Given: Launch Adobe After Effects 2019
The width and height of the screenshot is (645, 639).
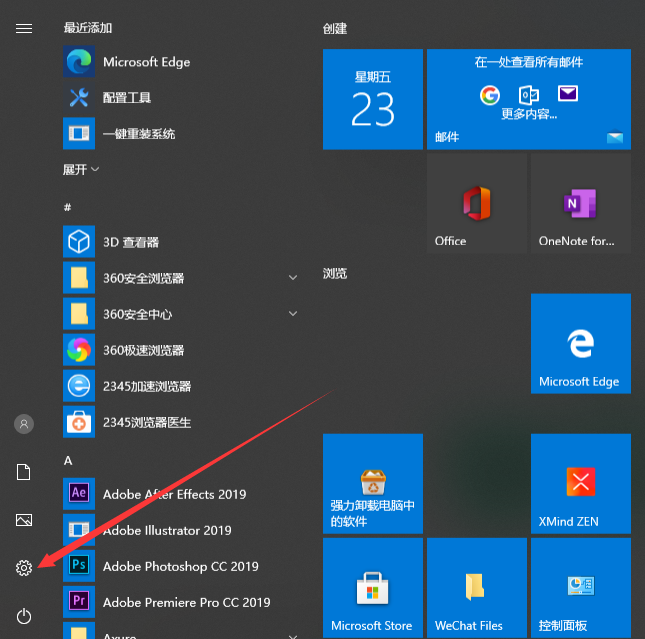Looking at the screenshot, I should point(174,494).
